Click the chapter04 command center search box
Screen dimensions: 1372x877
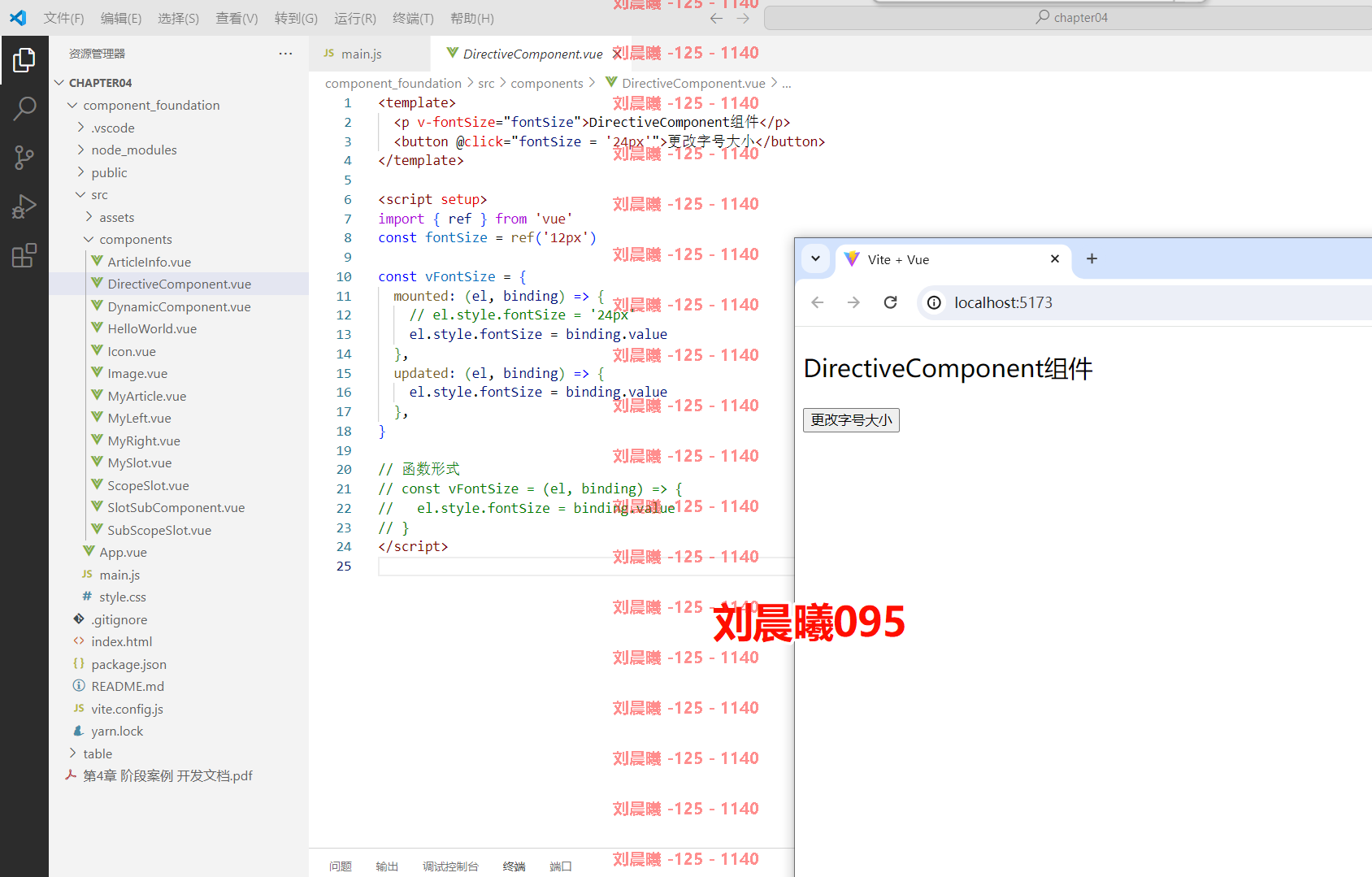pyautogui.click(x=1070, y=18)
